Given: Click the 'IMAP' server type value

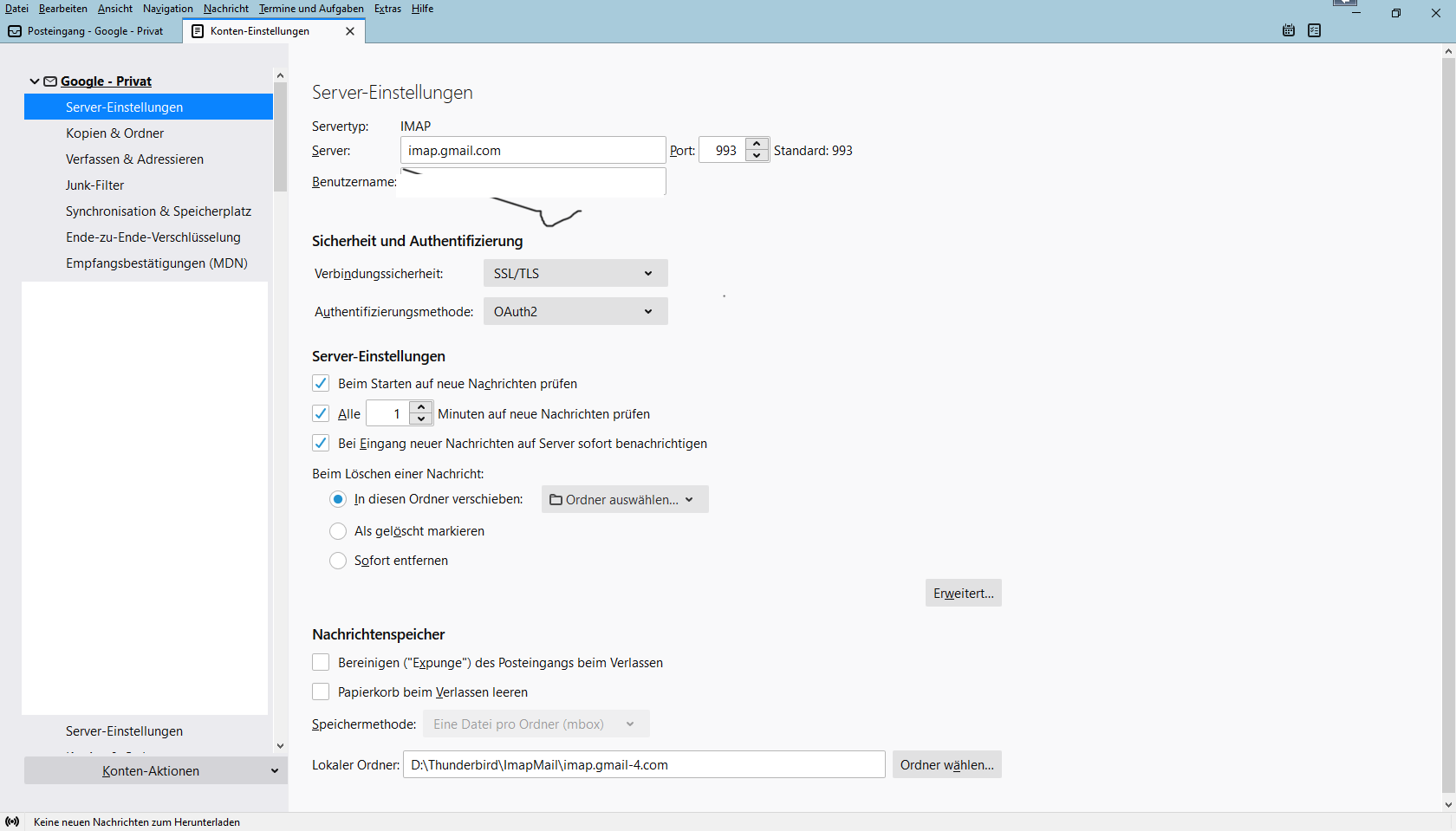Looking at the screenshot, I should (x=415, y=126).
